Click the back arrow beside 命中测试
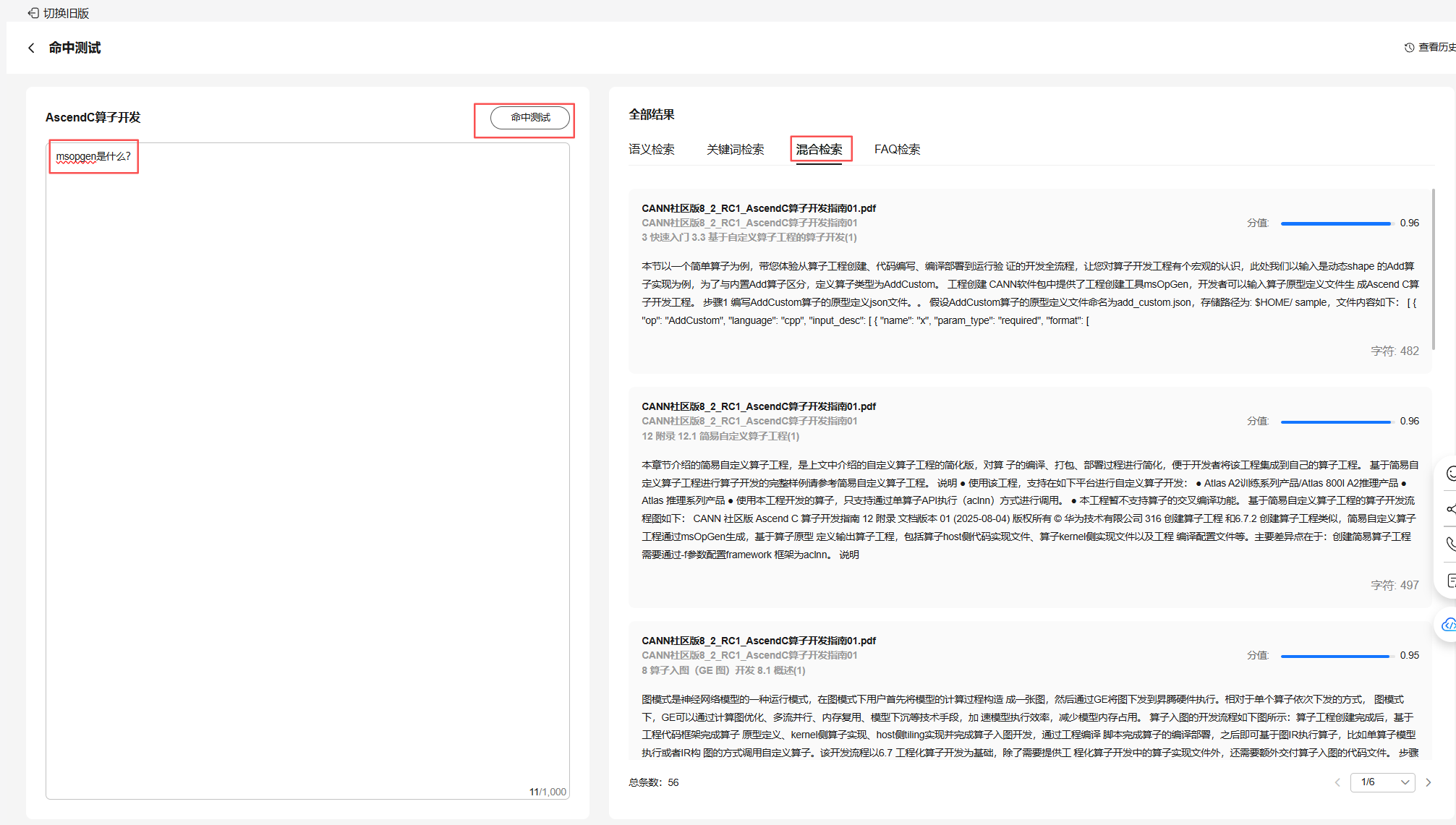The image size is (1456, 825). [x=31, y=48]
